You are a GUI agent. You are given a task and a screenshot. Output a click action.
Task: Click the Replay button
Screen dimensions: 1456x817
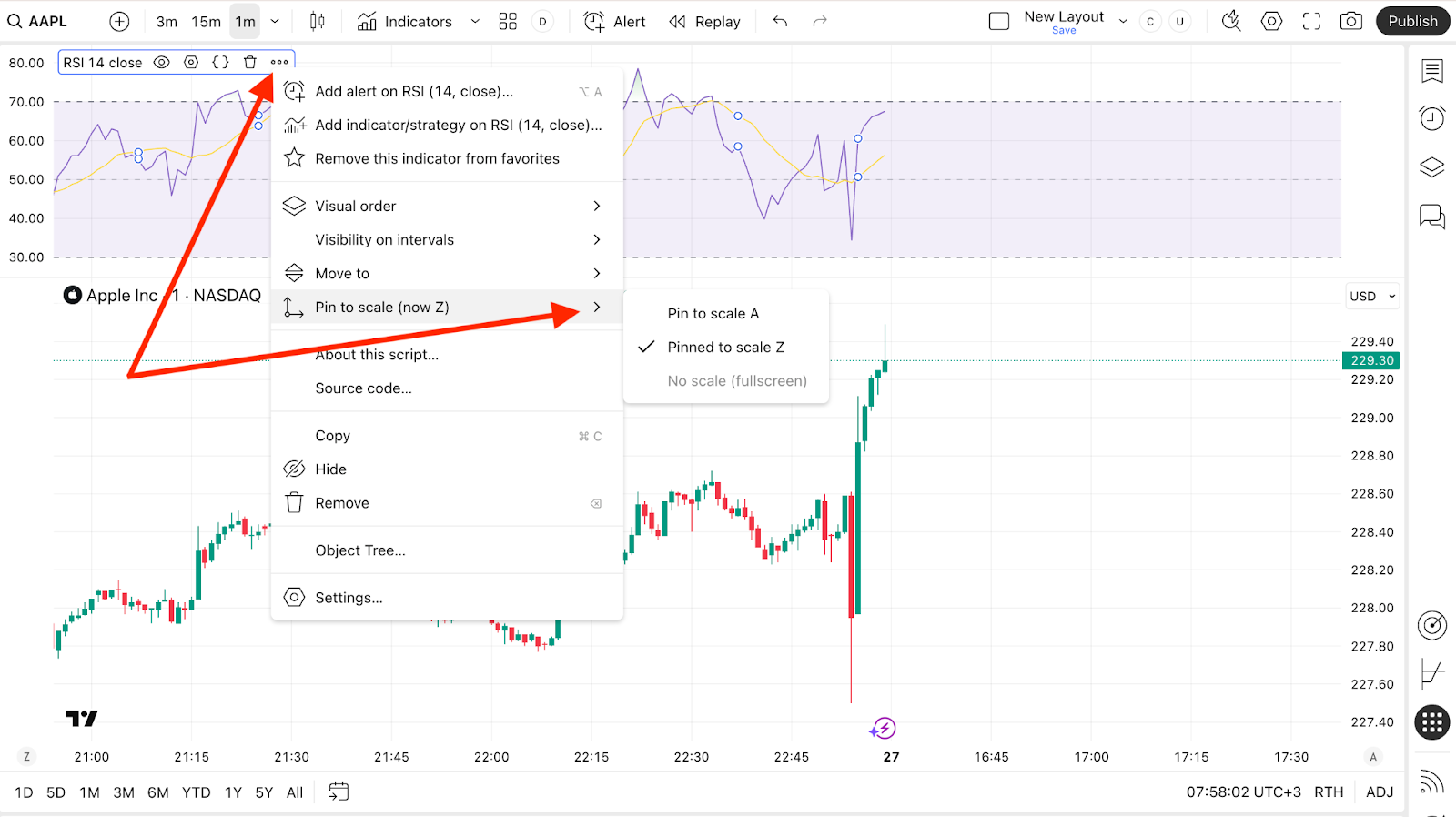pyautogui.click(x=705, y=22)
